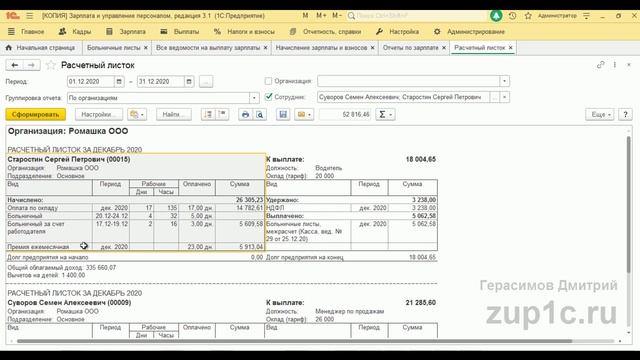
Task: Expand the Организация field dropdown
Action: (x=504, y=81)
